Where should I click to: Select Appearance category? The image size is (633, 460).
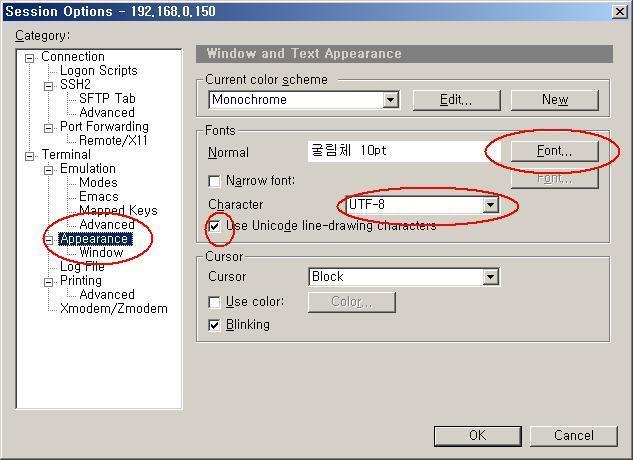coord(94,239)
